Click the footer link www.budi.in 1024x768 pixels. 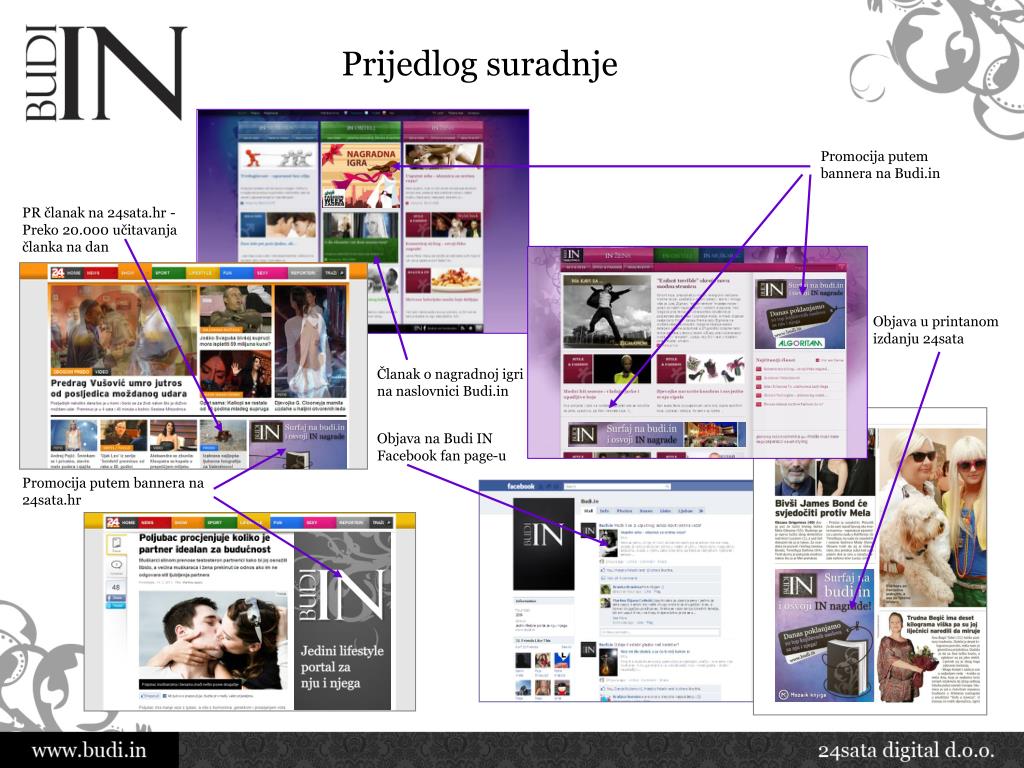click(x=89, y=750)
